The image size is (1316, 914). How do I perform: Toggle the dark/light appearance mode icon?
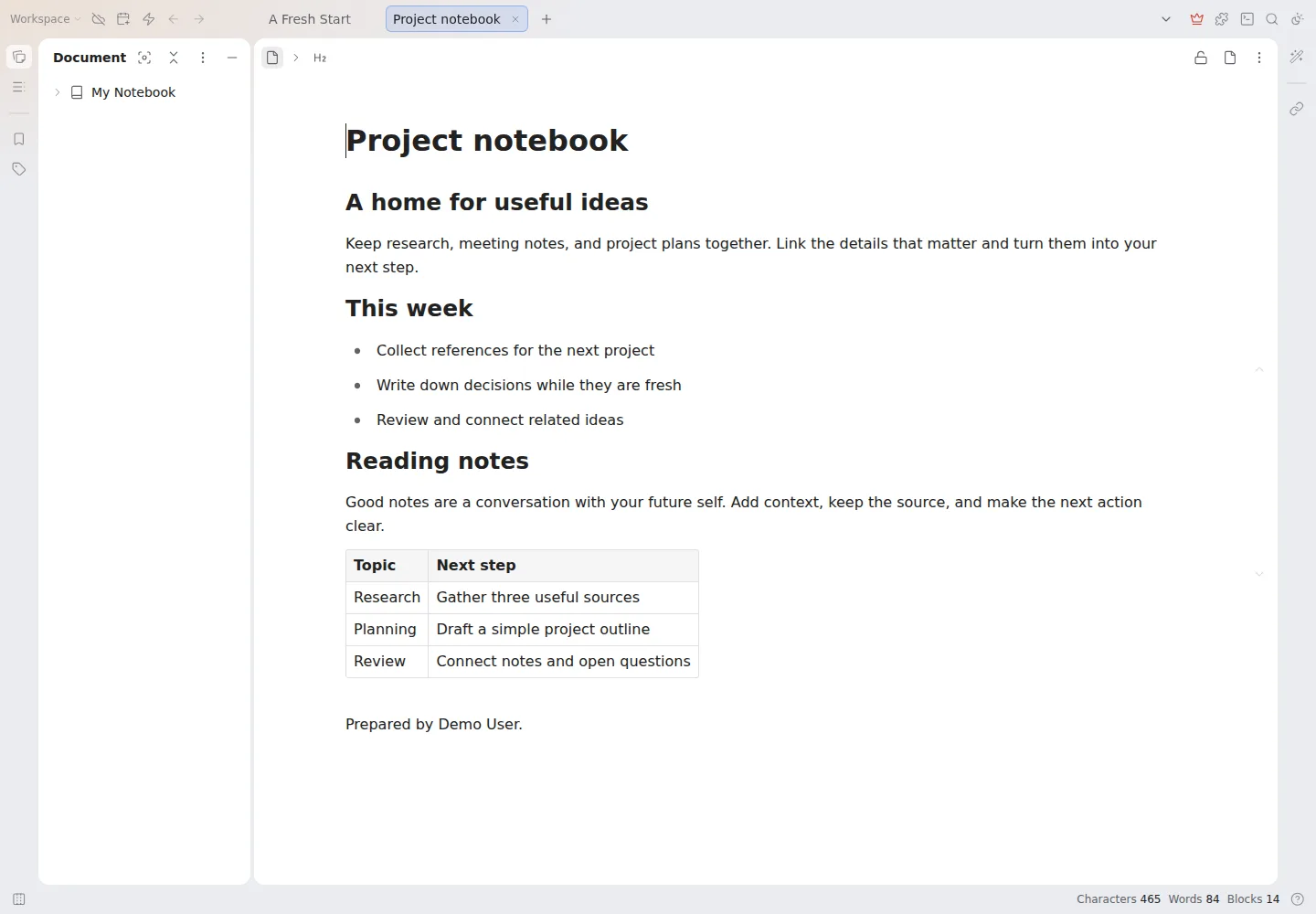pyautogui.click(x=1298, y=19)
